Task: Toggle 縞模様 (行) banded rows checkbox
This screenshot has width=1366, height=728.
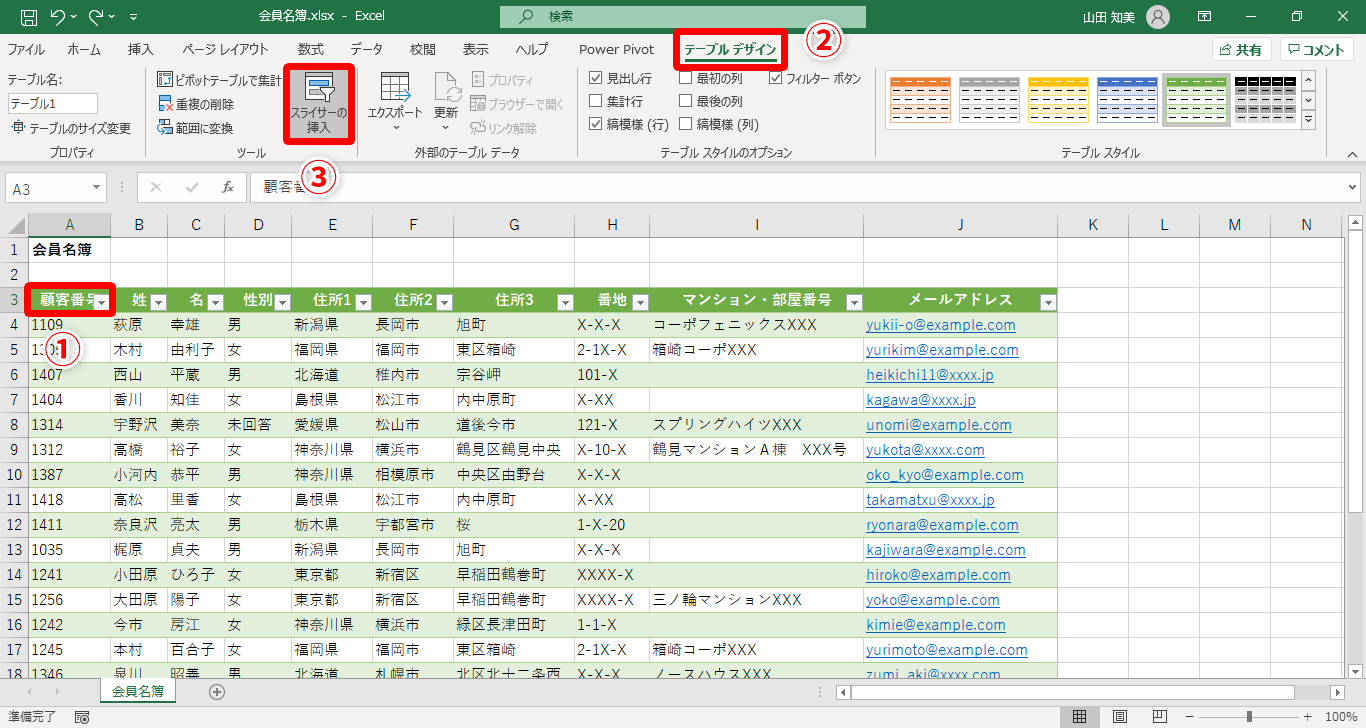Action: pyautogui.click(x=596, y=125)
